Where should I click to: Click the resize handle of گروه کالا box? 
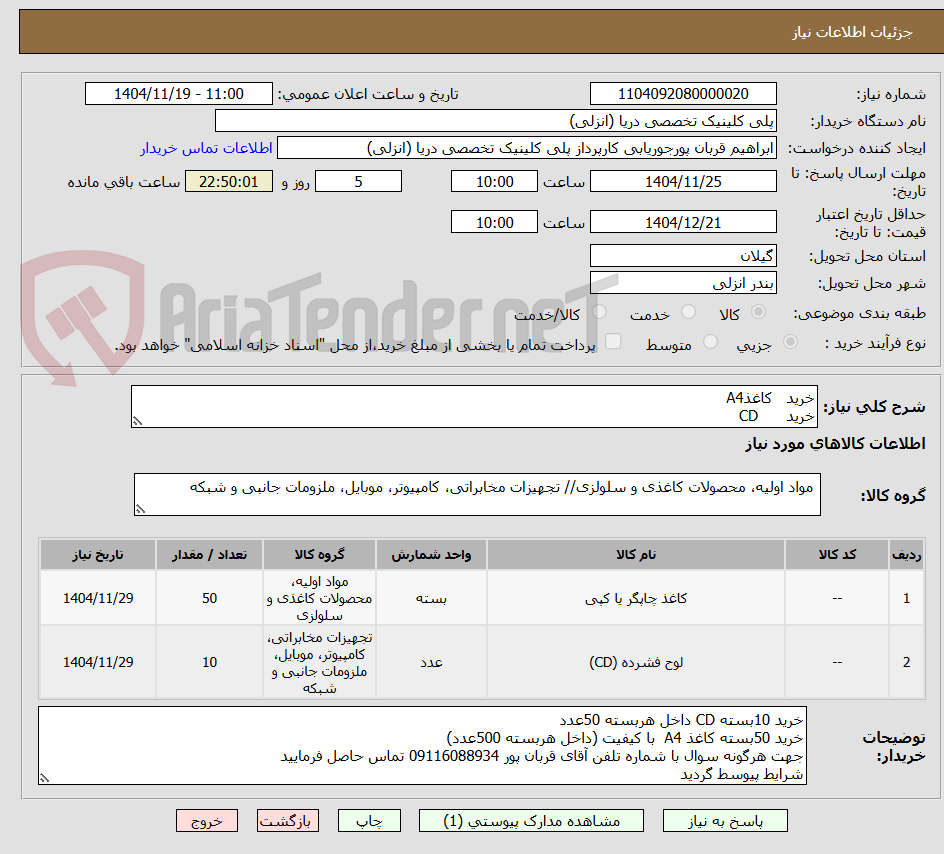point(140,510)
